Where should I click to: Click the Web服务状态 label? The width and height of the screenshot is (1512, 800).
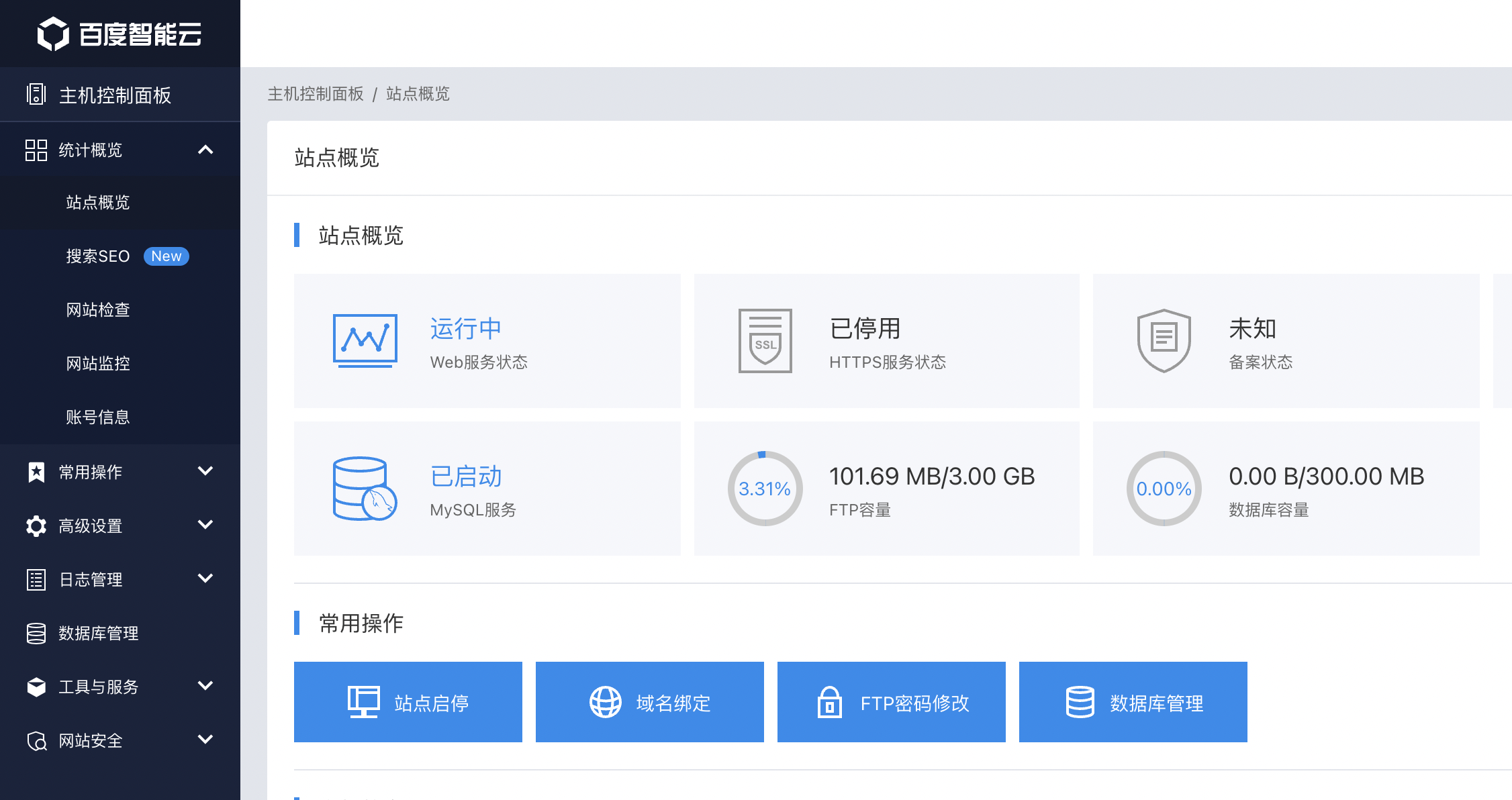[479, 362]
